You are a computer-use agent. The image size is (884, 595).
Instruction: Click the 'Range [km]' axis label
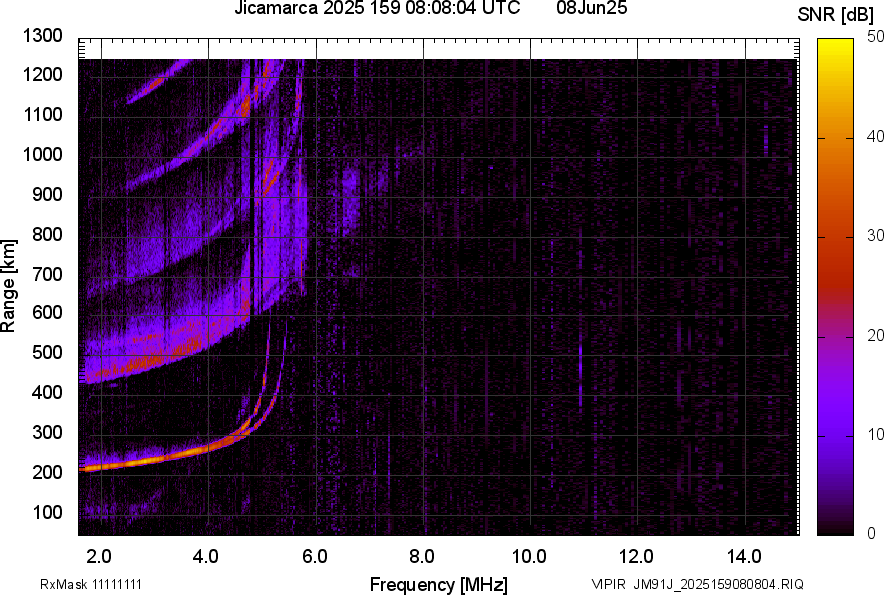[x=8, y=286]
